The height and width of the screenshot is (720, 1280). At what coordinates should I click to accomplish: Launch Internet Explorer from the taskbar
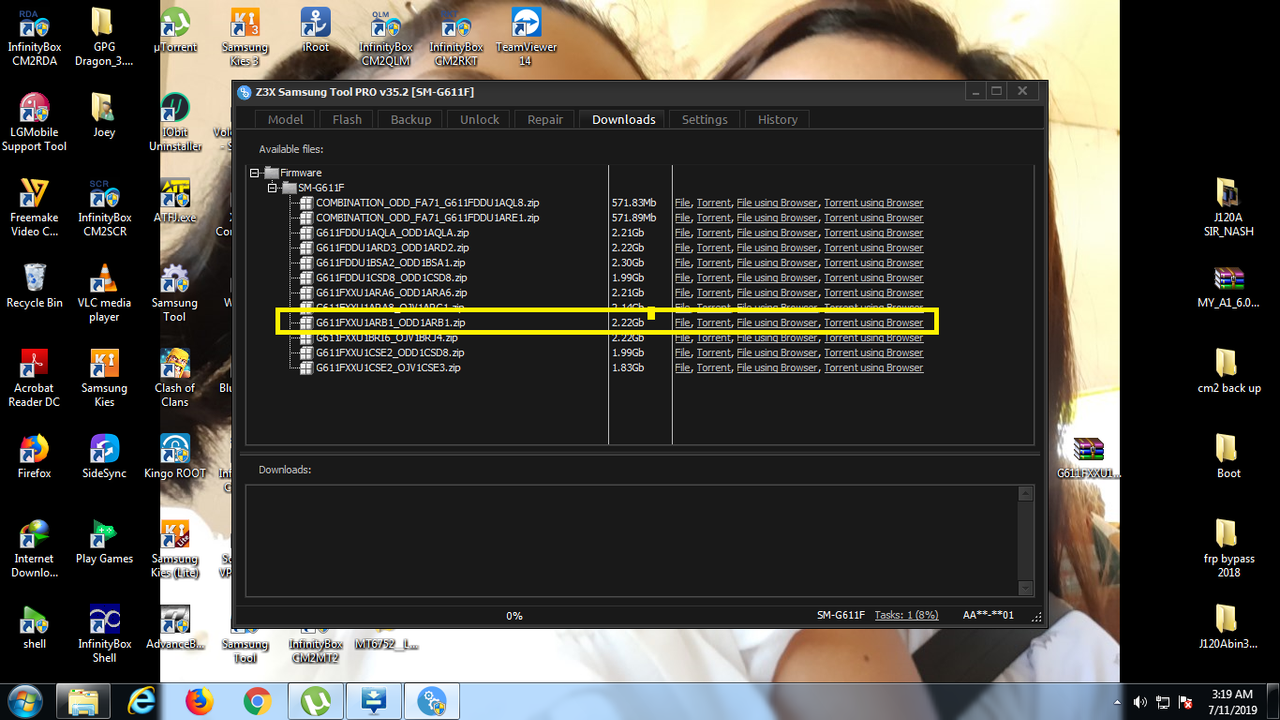[x=142, y=701]
